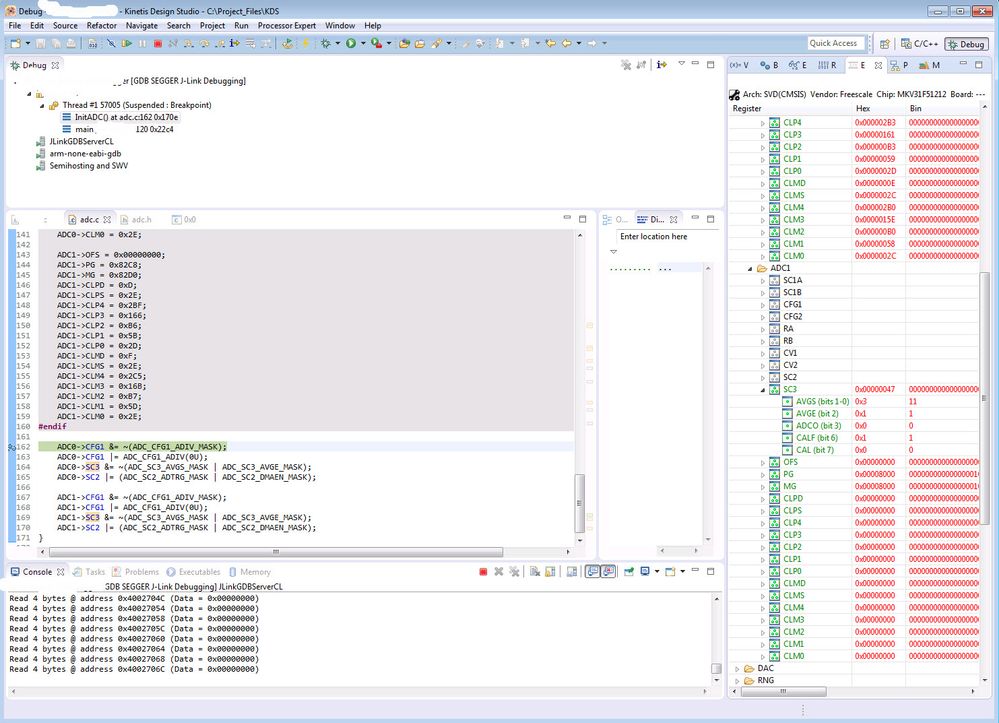The width and height of the screenshot is (999, 723).
Task: Click the console Remove Launch icon
Action: coord(499,572)
